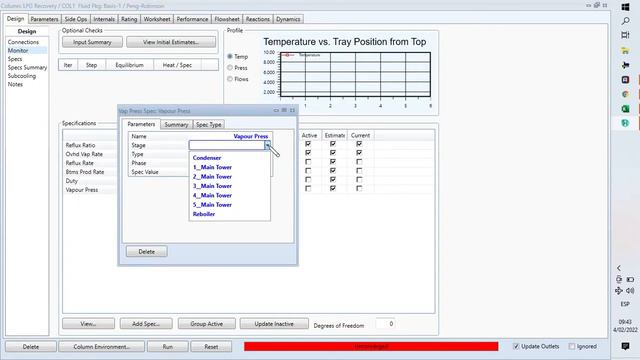Switch to the Rating tab
The image size is (640, 360).
click(129, 19)
